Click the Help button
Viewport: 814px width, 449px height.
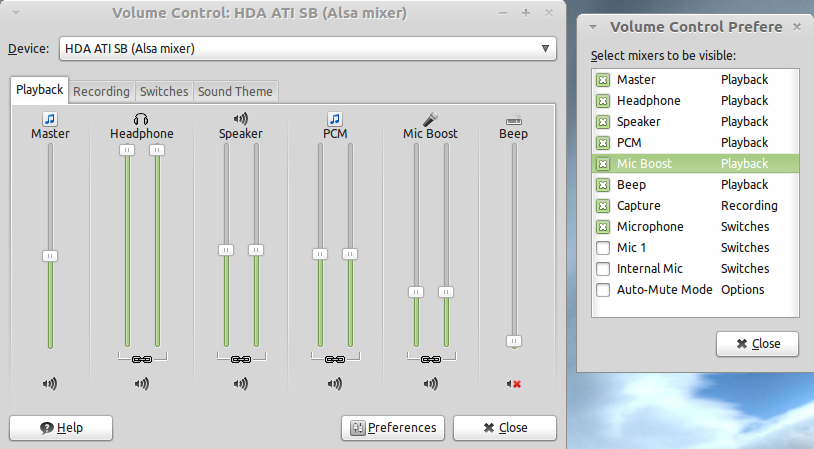coord(60,428)
